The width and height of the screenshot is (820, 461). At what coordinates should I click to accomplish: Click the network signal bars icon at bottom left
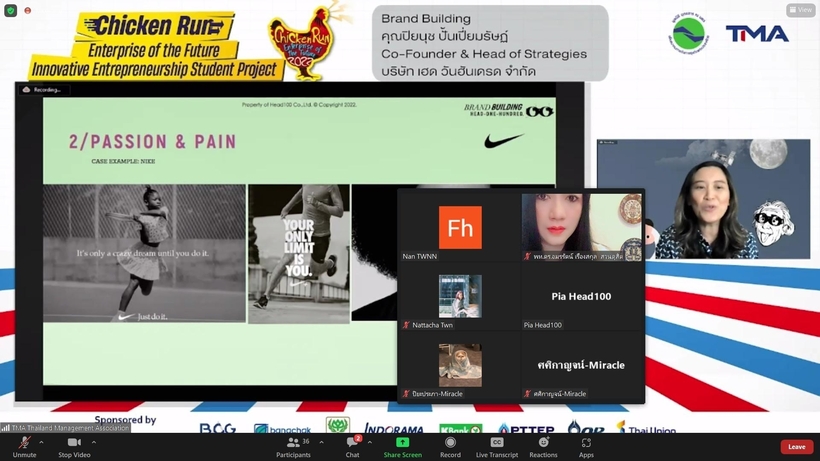(x=6, y=428)
